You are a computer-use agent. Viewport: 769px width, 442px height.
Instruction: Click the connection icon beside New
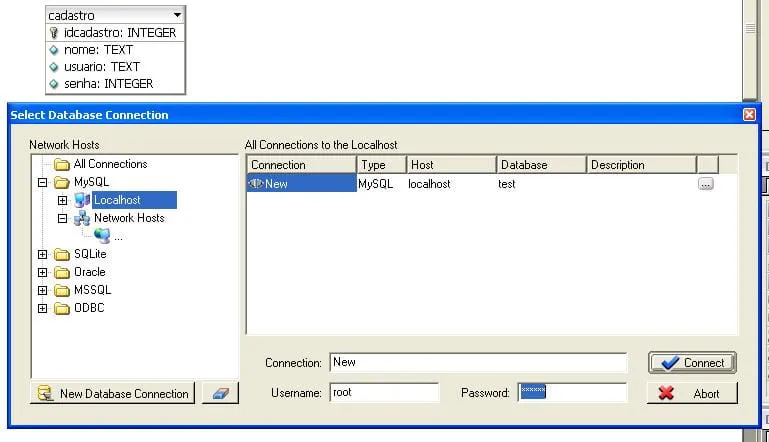tap(256, 184)
